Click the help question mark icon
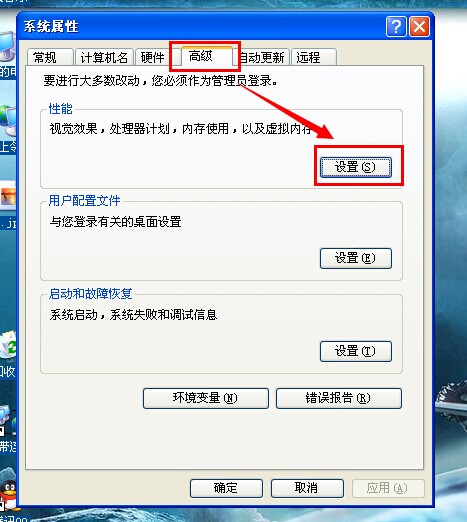Viewport: 467px width, 522px height. [396, 26]
